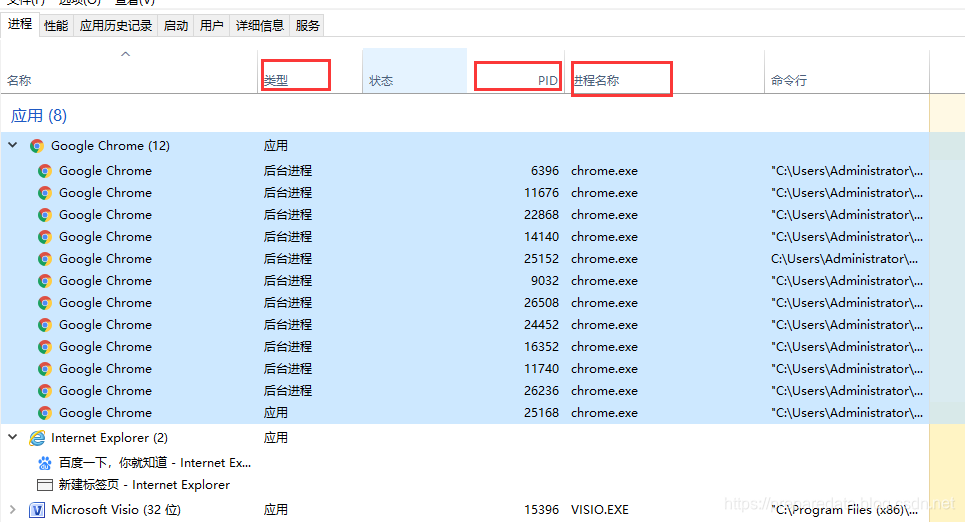Open the 应用历史记录 tab
Screen dimensions: 965x522
tap(116, 25)
